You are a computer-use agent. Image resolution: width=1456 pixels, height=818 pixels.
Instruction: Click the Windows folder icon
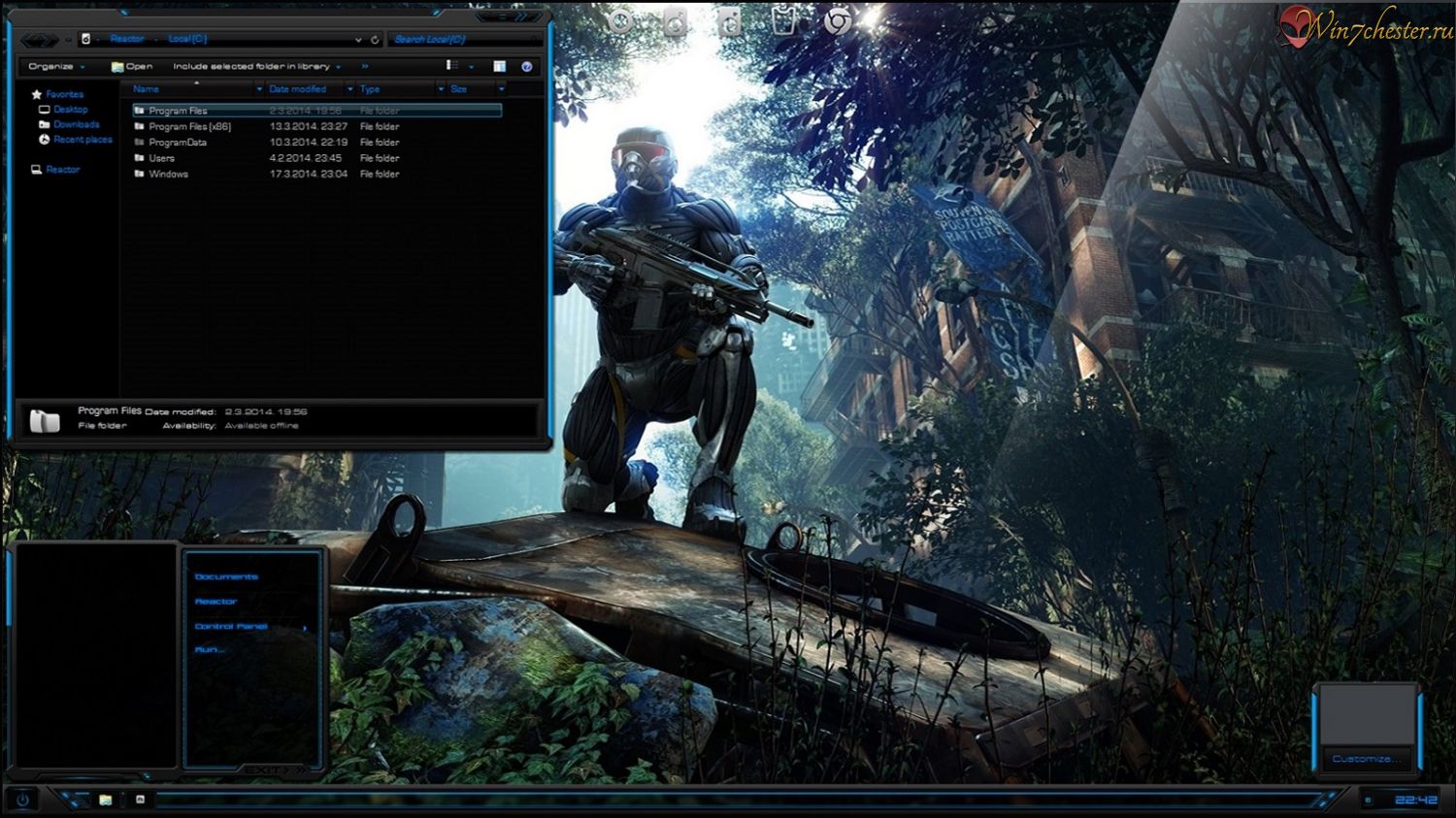click(139, 174)
